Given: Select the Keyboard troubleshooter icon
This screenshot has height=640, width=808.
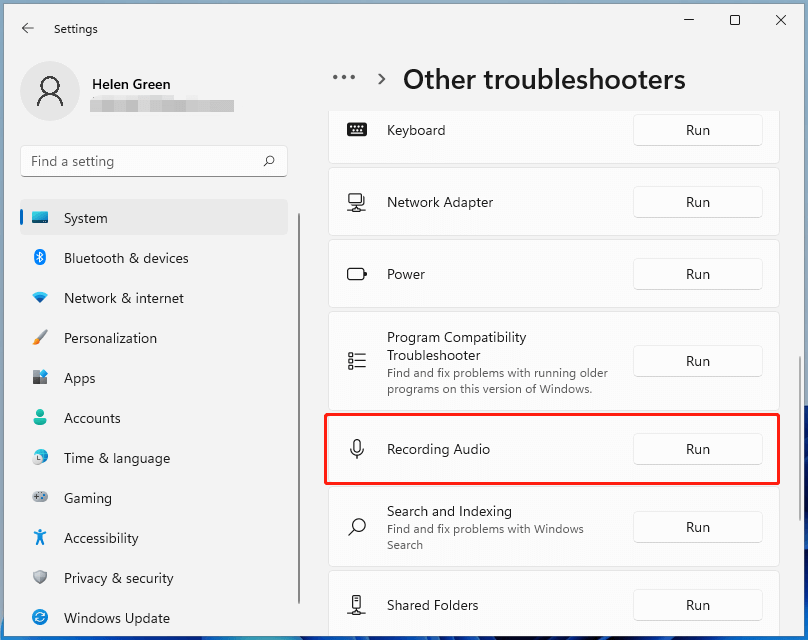Looking at the screenshot, I should (x=357, y=130).
